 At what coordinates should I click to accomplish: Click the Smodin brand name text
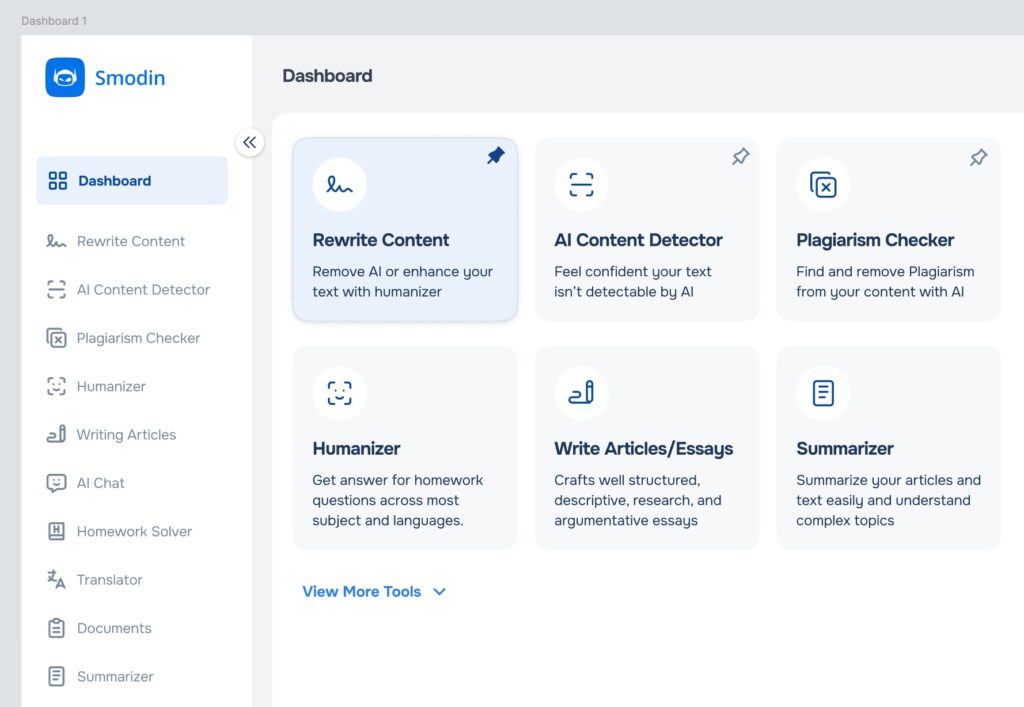130,78
